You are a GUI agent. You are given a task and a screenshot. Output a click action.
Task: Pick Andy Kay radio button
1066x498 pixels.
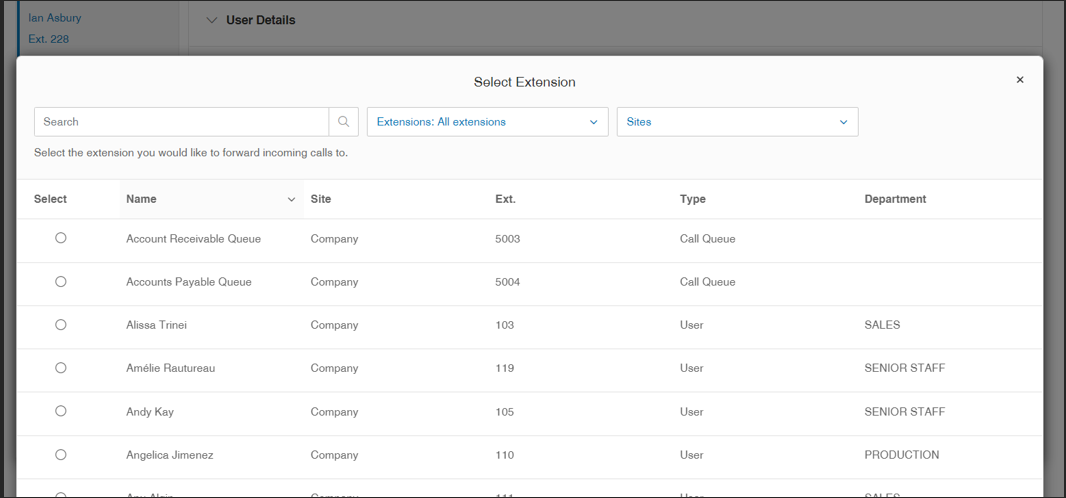point(61,411)
